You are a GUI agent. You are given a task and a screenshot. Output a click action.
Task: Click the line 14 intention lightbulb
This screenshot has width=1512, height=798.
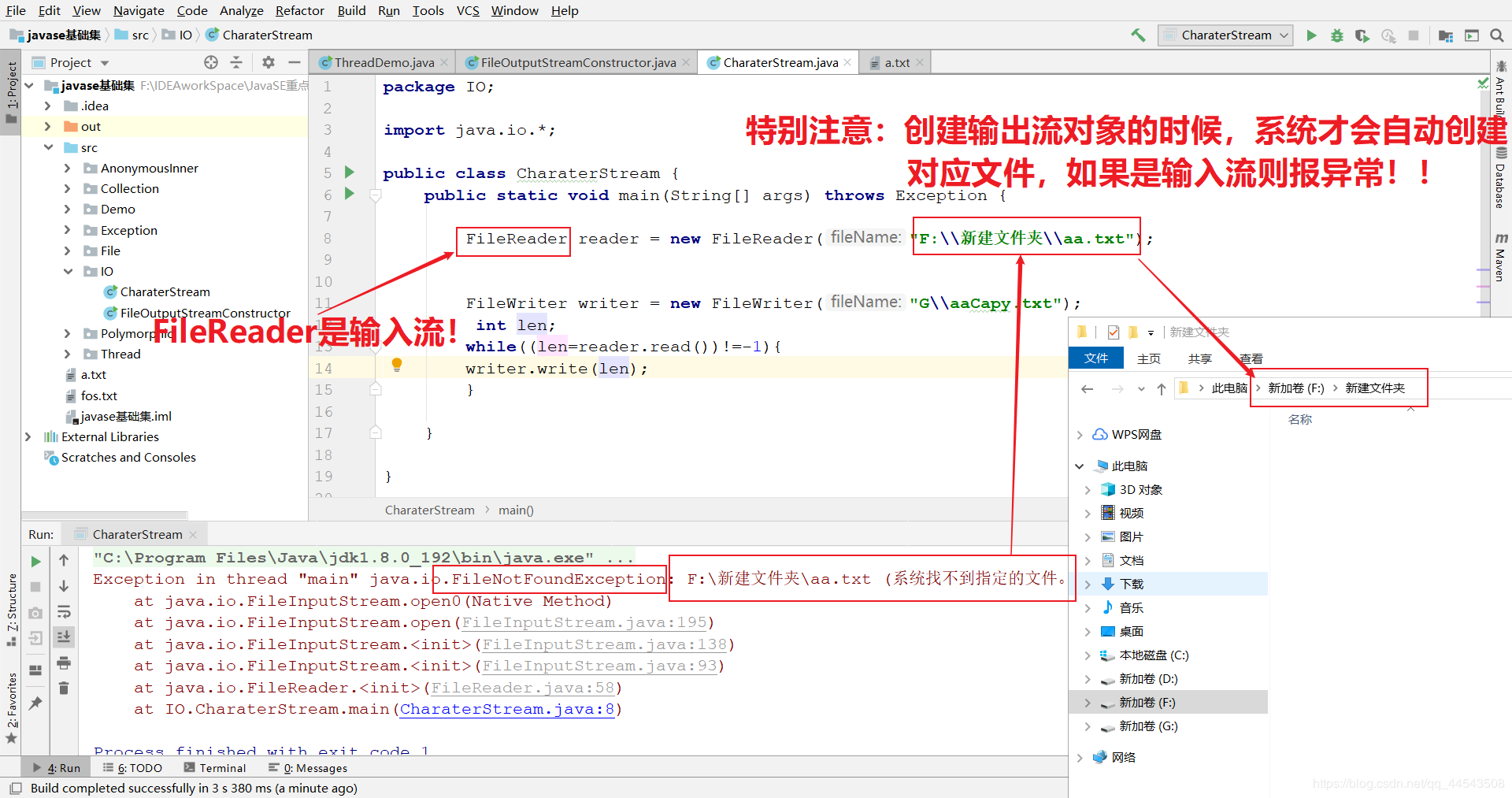point(397,365)
